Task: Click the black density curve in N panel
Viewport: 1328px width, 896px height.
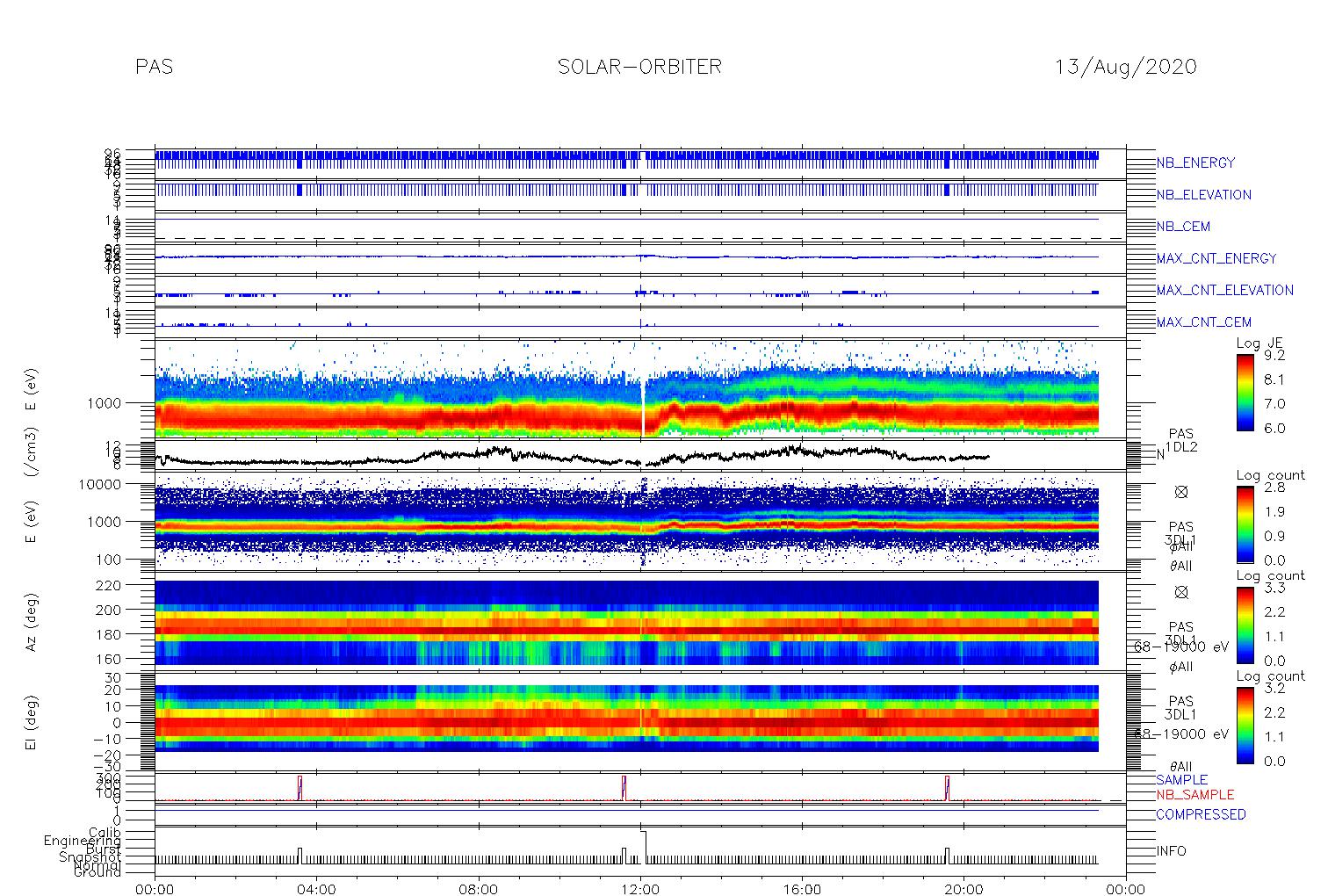Action: pyautogui.click(x=572, y=457)
